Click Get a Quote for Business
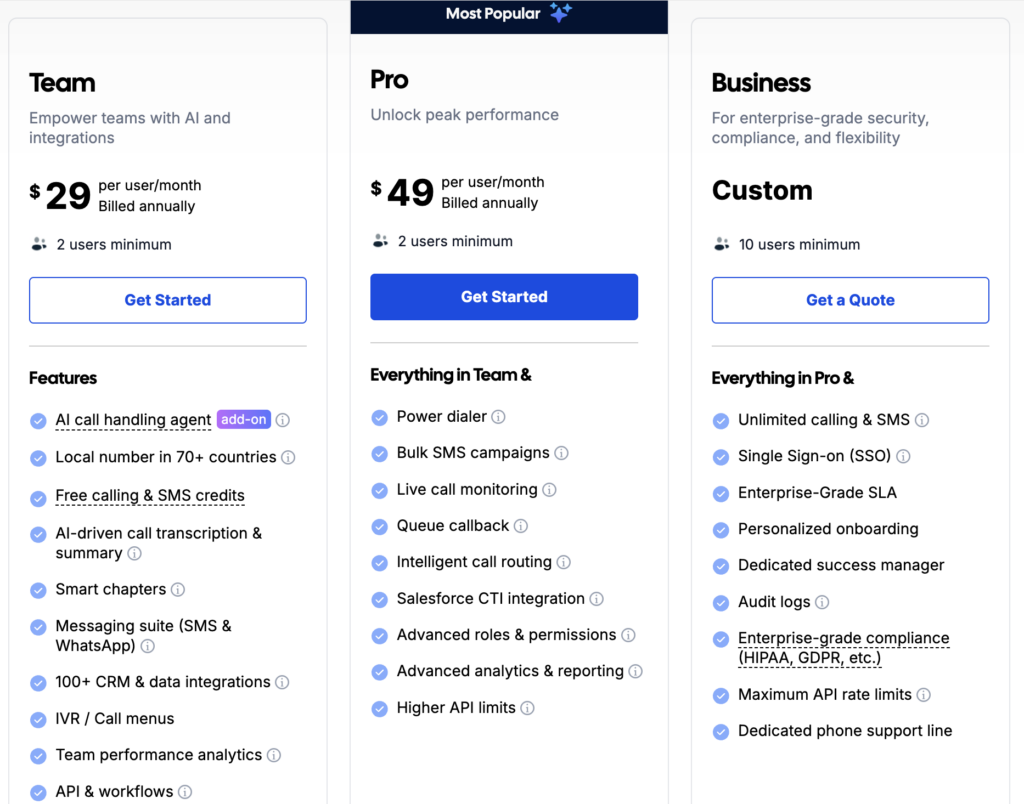1024x804 pixels. click(850, 300)
